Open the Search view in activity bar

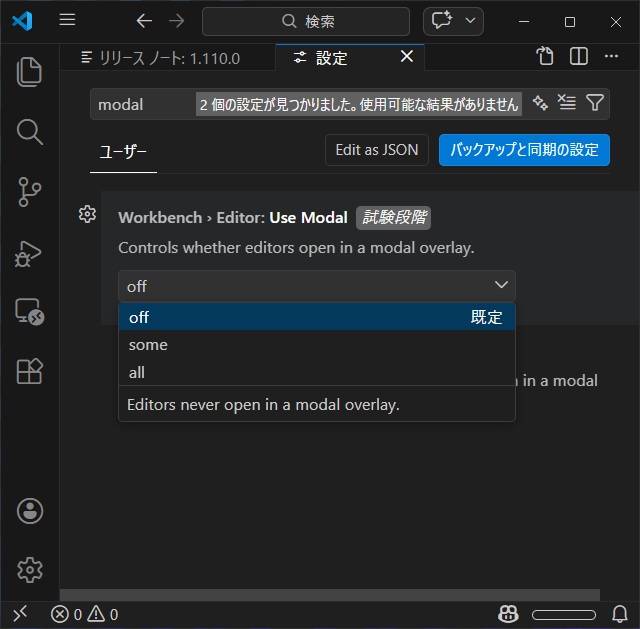(x=30, y=132)
